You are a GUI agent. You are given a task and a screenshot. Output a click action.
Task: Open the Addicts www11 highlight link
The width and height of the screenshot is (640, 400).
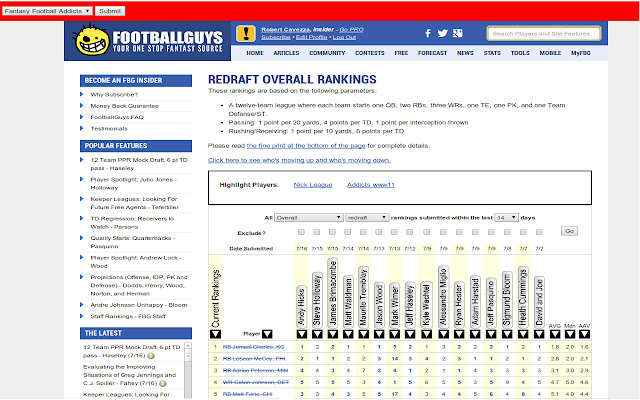(x=371, y=185)
